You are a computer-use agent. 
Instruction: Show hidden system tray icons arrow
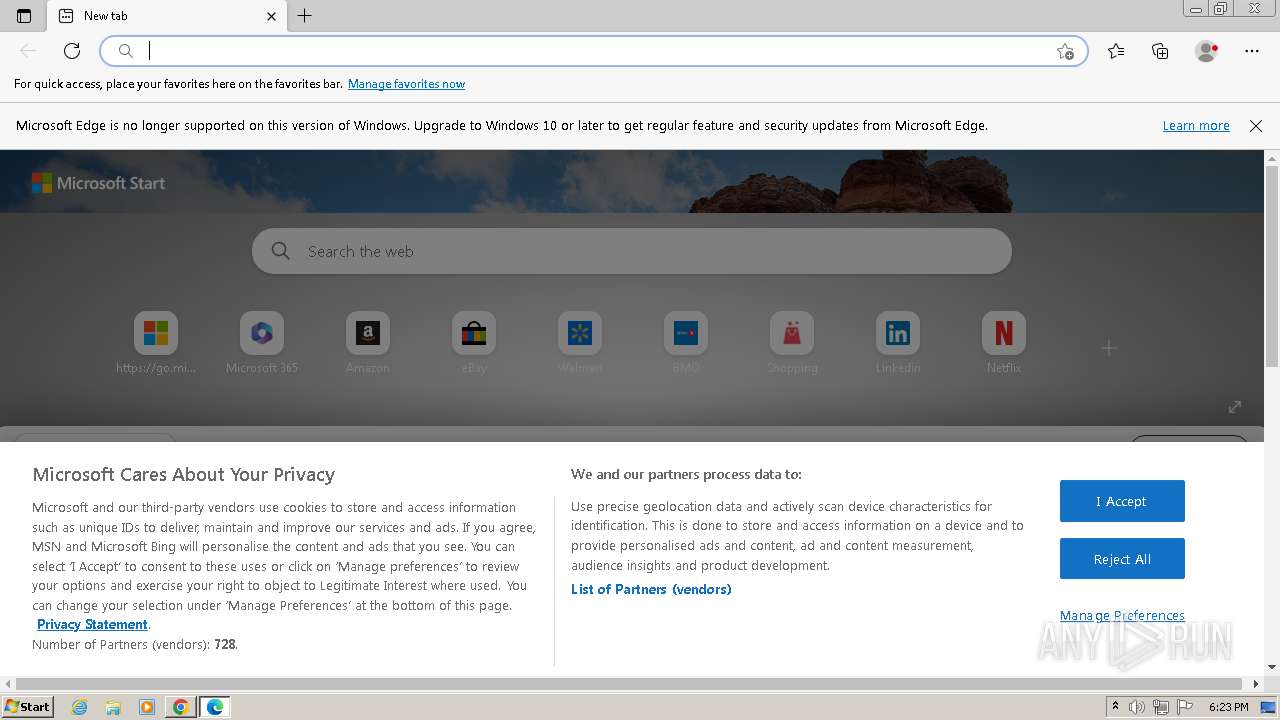[x=1115, y=707]
